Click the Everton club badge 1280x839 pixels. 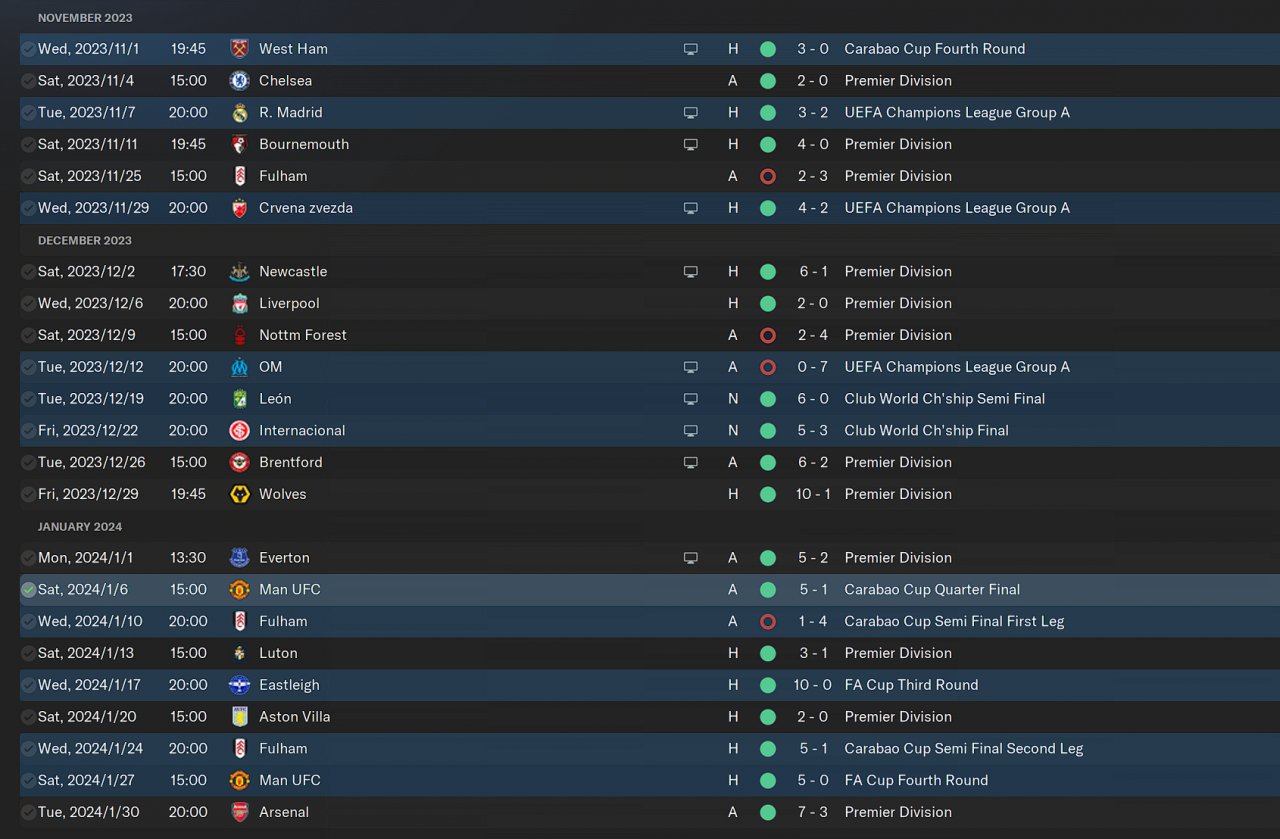(x=239, y=558)
